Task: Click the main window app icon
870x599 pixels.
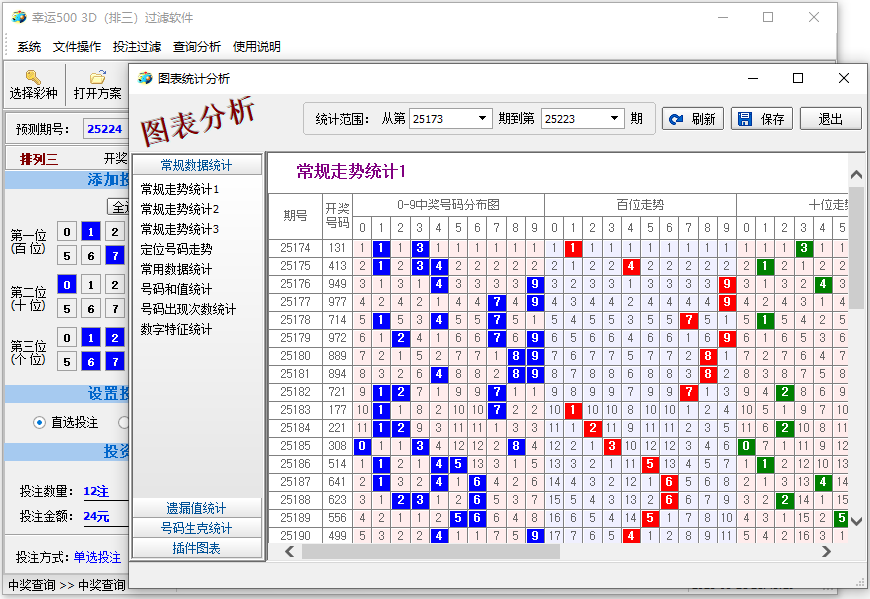Action: 19,17
